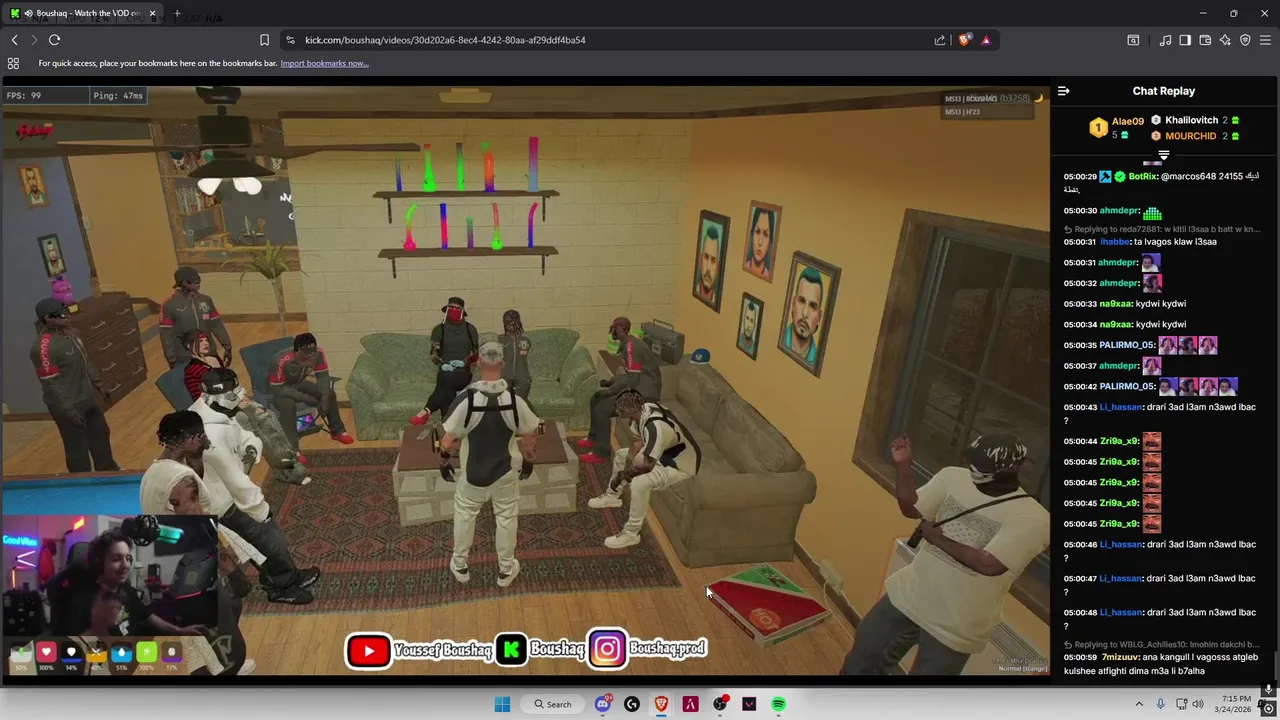Bookmark this page with the bookmark icon

pyautogui.click(x=264, y=40)
